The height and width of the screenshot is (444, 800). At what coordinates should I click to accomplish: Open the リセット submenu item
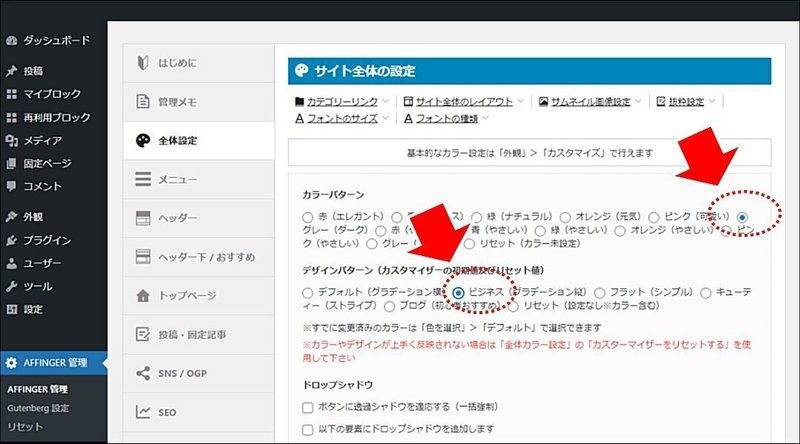tap(24, 427)
